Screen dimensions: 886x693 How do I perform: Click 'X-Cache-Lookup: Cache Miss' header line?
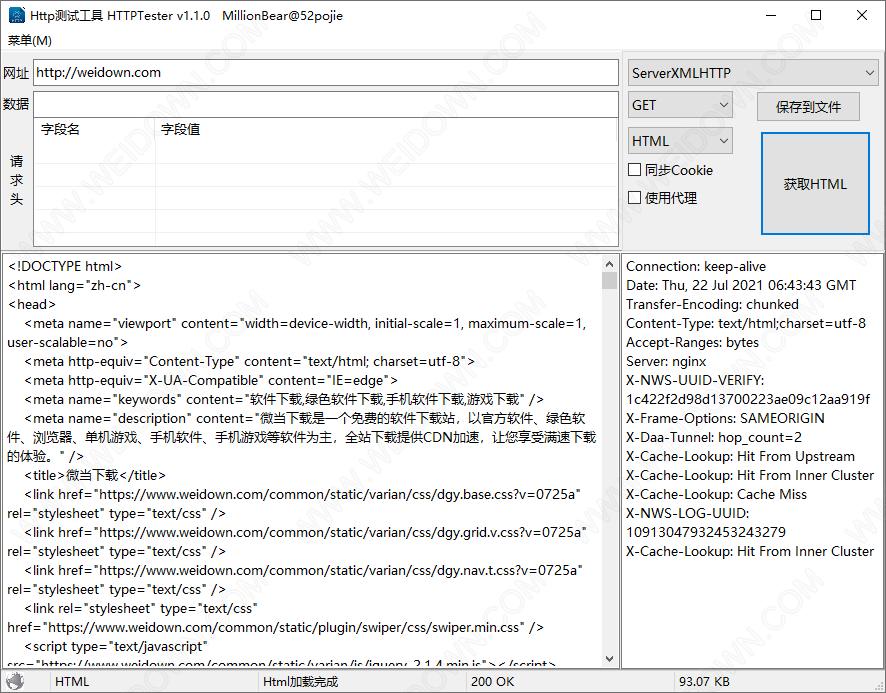coord(716,495)
